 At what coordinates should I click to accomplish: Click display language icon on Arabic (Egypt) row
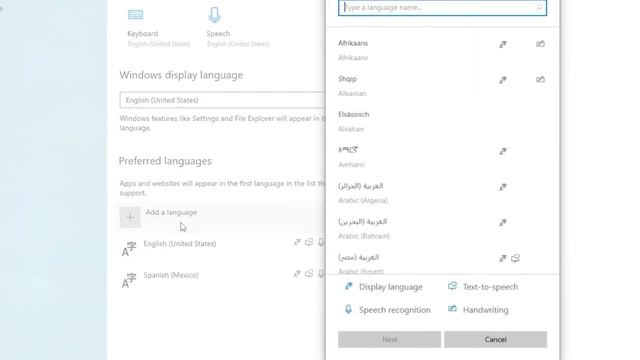[503, 258]
